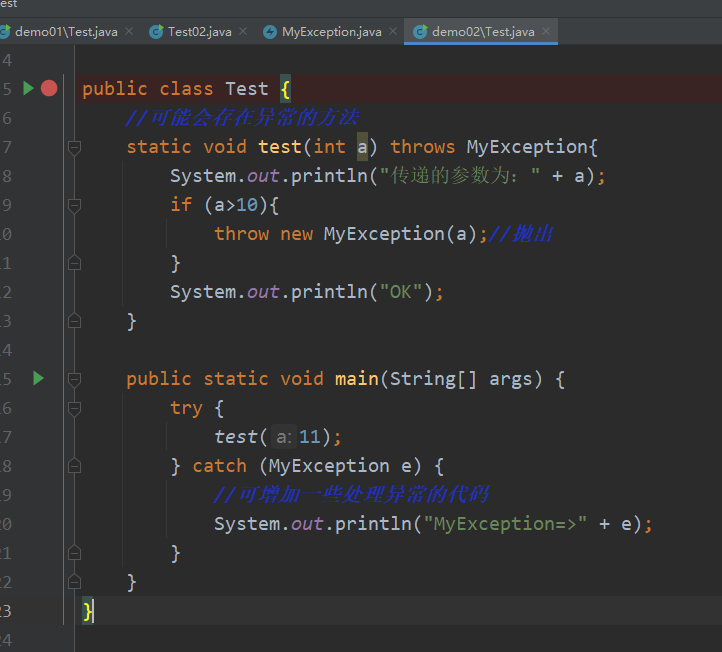Switch to the demo01\Test.java tab
Image resolution: width=722 pixels, height=652 pixels.
[66, 32]
